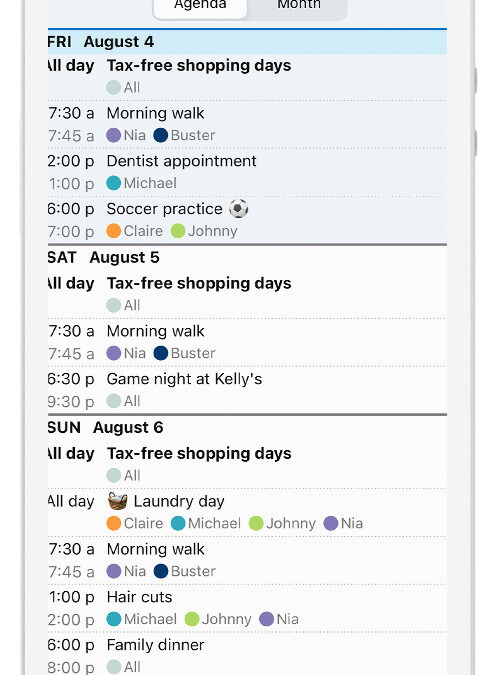Click Johnny's green dot on Soccer practice

[178, 231]
